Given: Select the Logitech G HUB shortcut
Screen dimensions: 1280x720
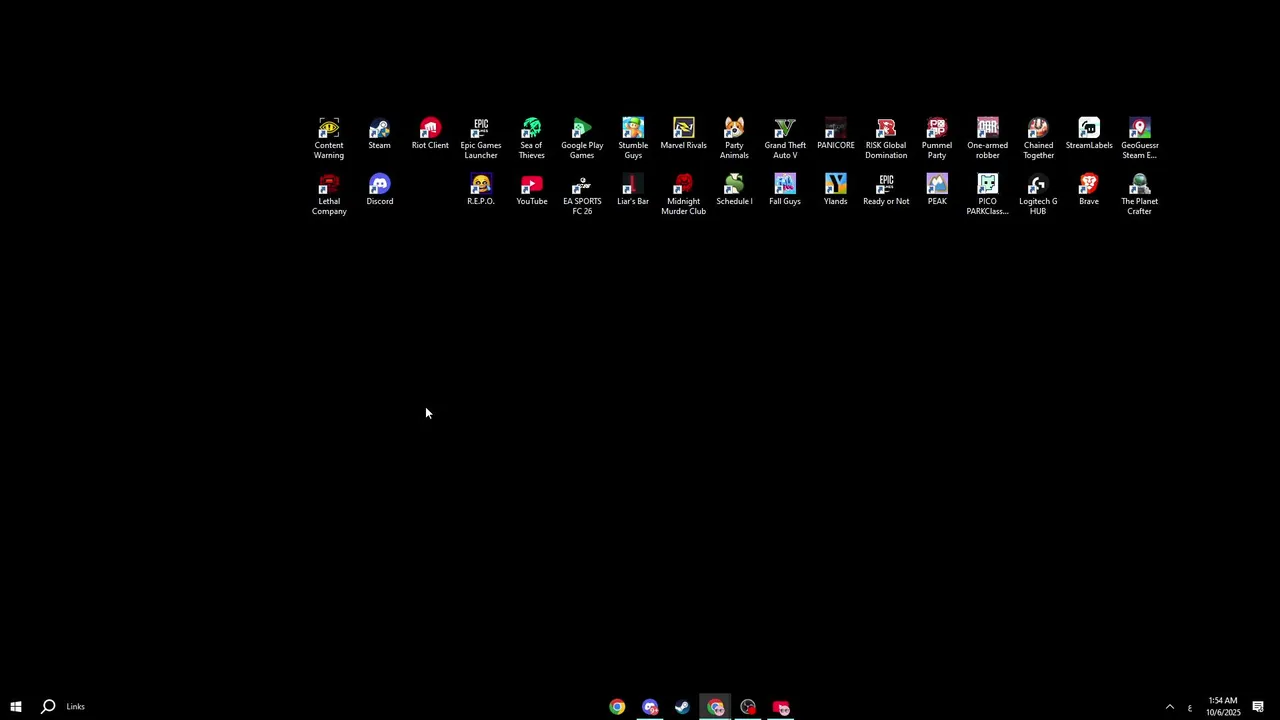Looking at the screenshot, I should pos(1038,194).
